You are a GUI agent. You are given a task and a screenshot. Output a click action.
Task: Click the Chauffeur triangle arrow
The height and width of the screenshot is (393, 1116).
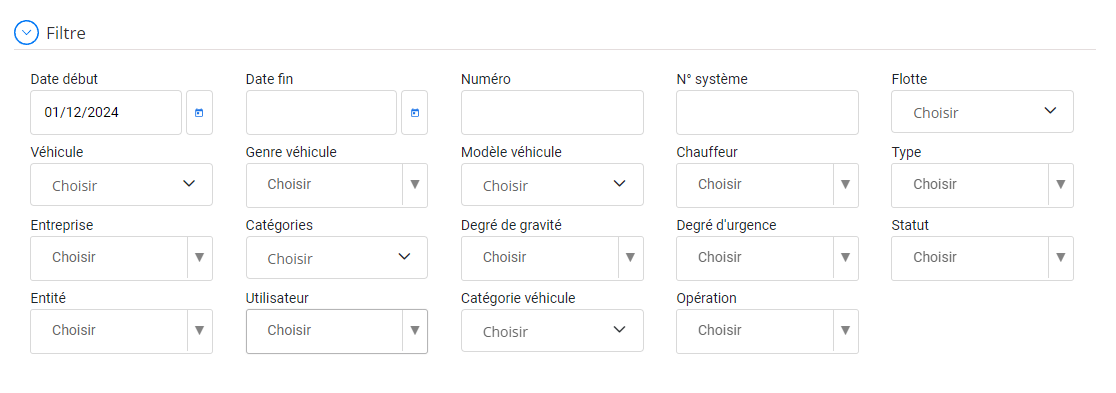[x=846, y=184]
